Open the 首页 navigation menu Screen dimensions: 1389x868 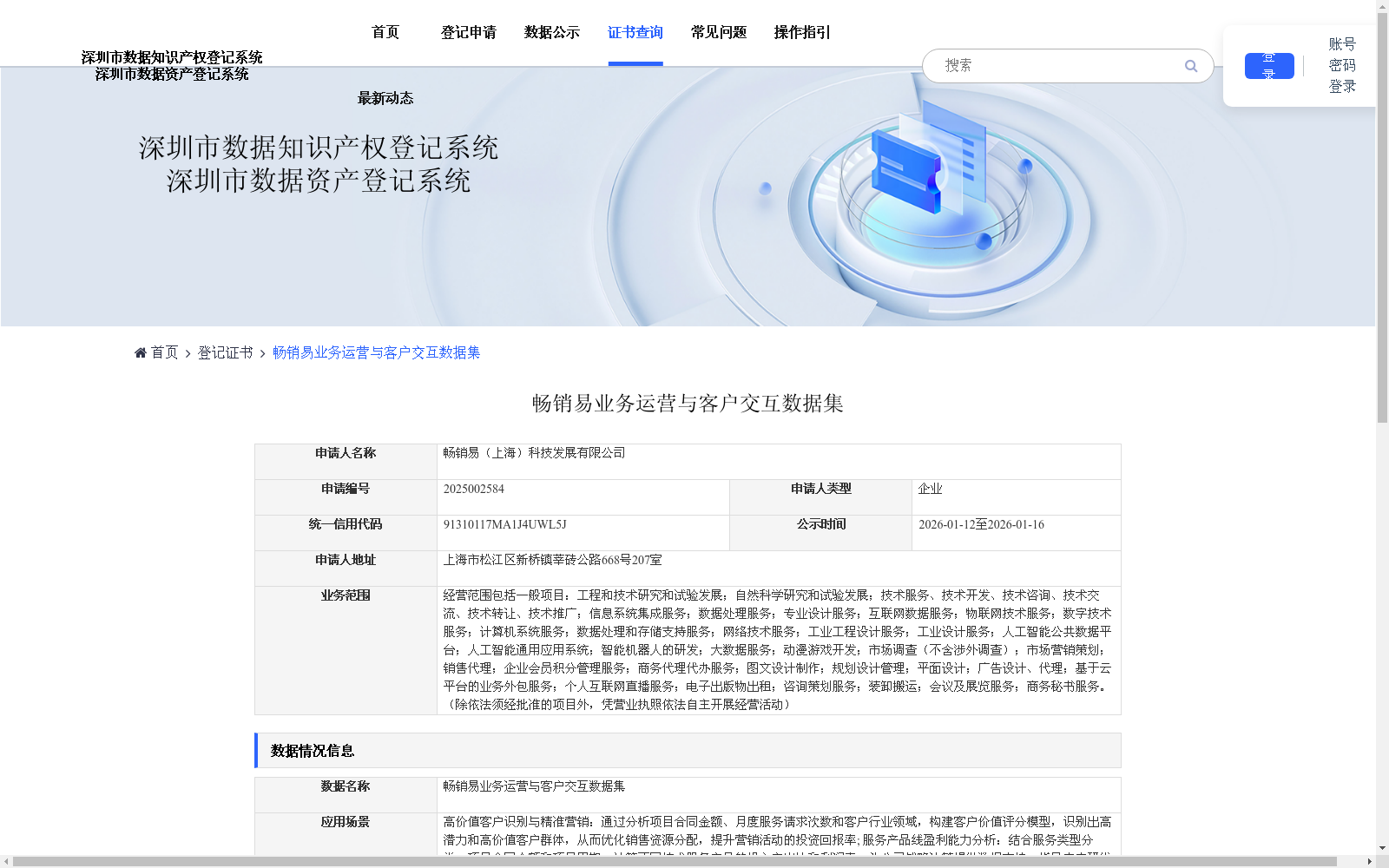tap(385, 32)
